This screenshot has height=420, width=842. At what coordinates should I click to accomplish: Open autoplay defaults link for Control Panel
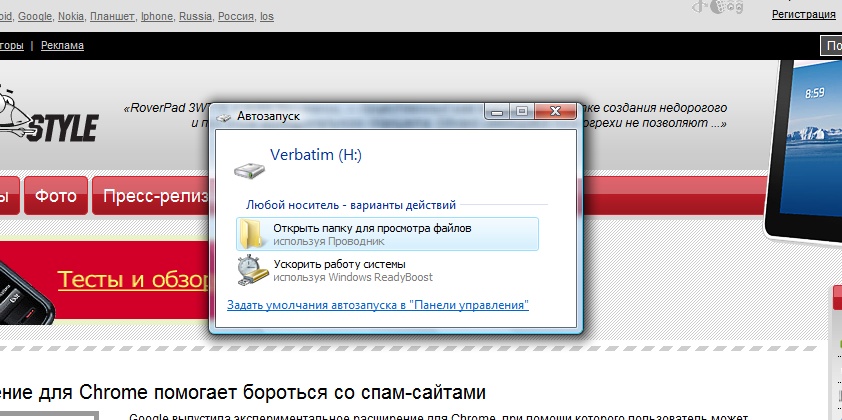click(378, 305)
